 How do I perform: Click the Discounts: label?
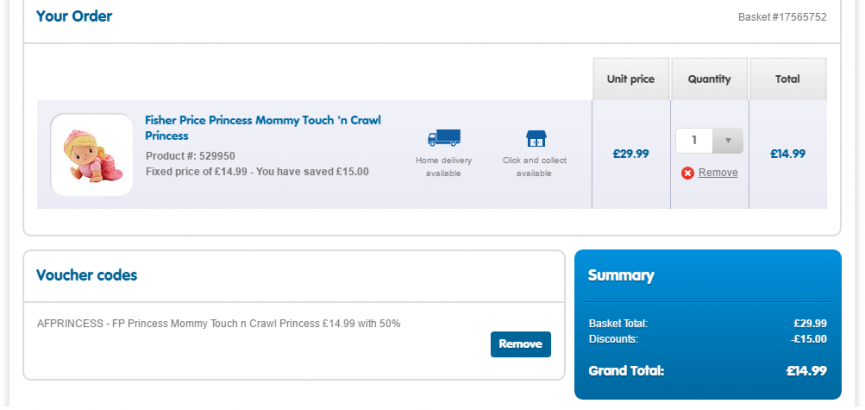613,339
